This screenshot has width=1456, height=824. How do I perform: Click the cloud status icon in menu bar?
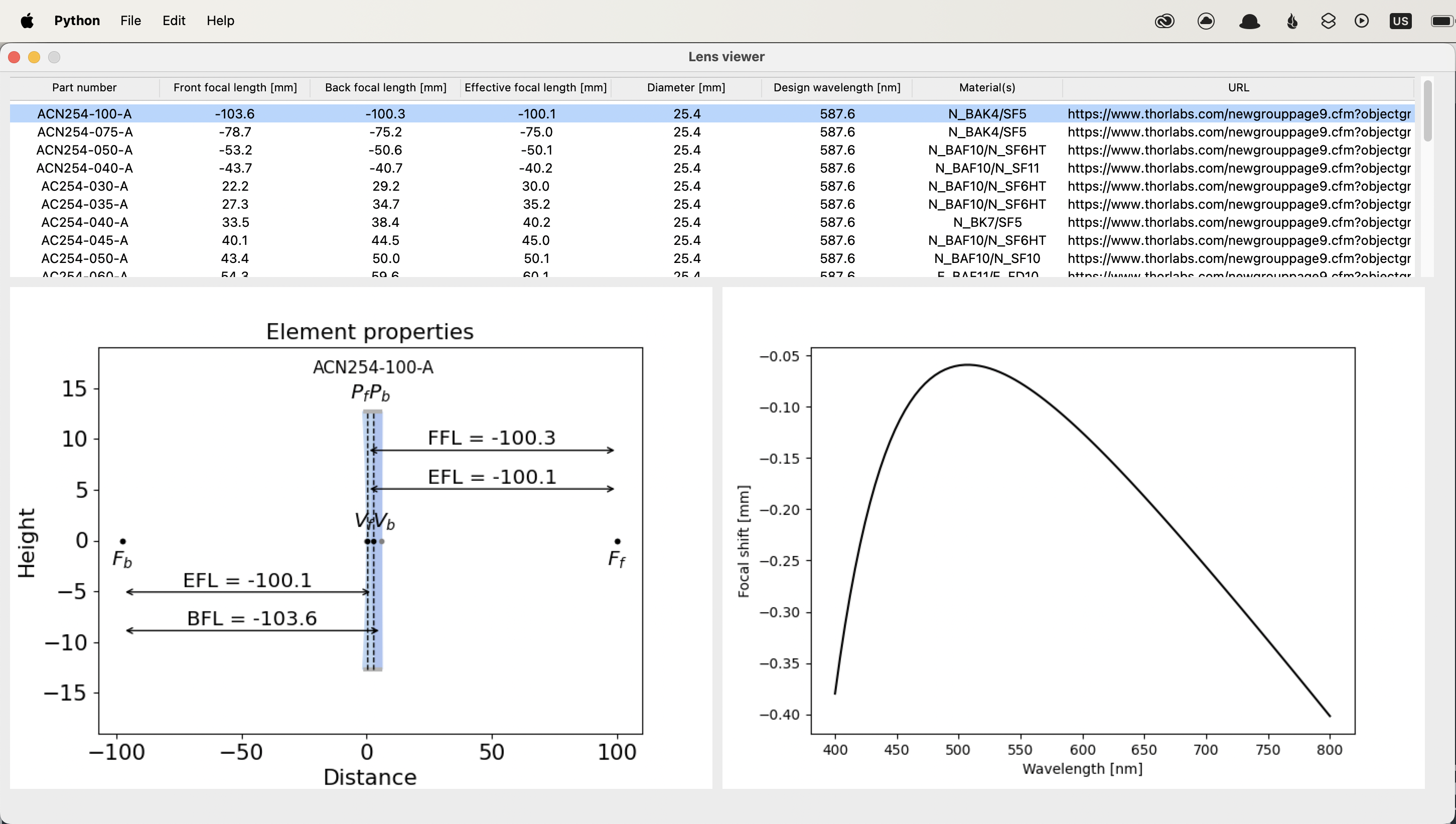pos(1206,21)
